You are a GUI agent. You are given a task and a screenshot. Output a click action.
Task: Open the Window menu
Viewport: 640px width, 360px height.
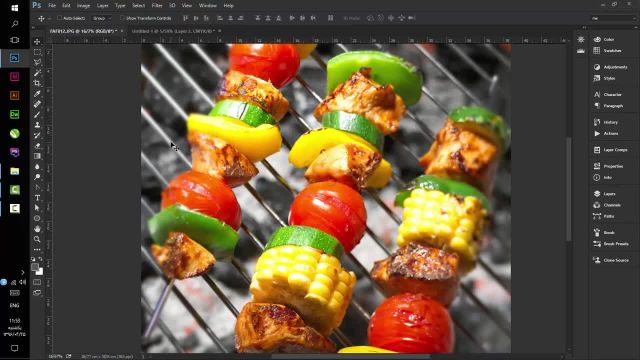click(x=207, y=6)
